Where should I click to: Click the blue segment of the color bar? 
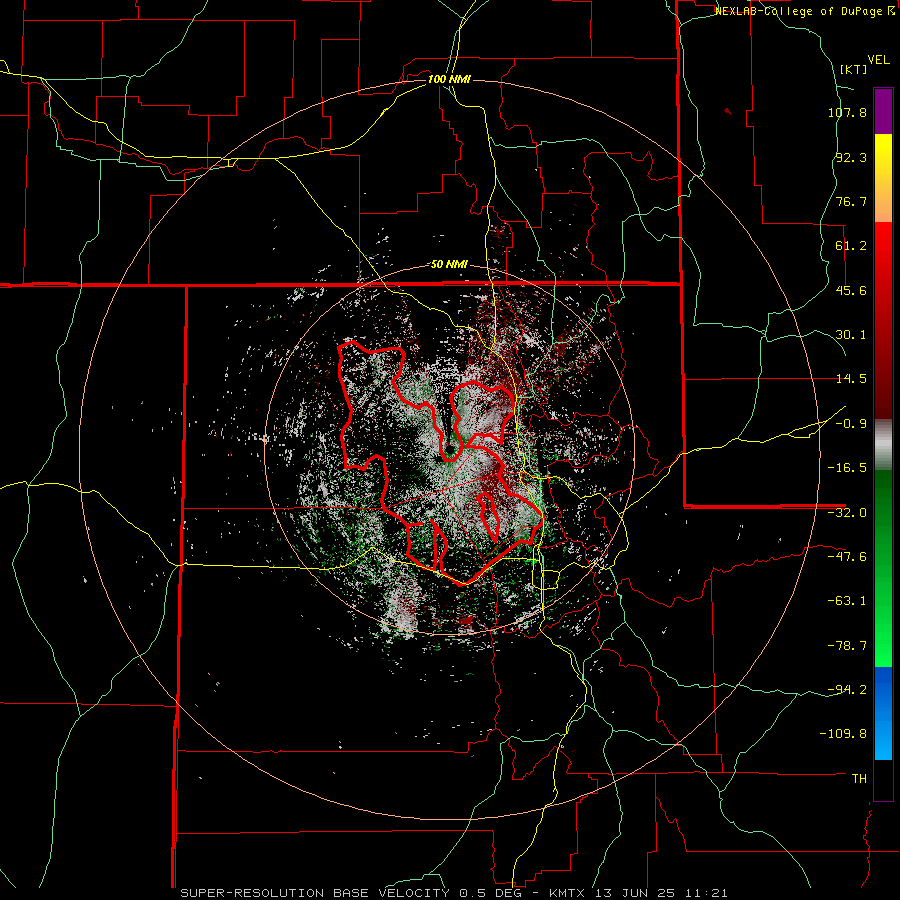click(883, 713)
